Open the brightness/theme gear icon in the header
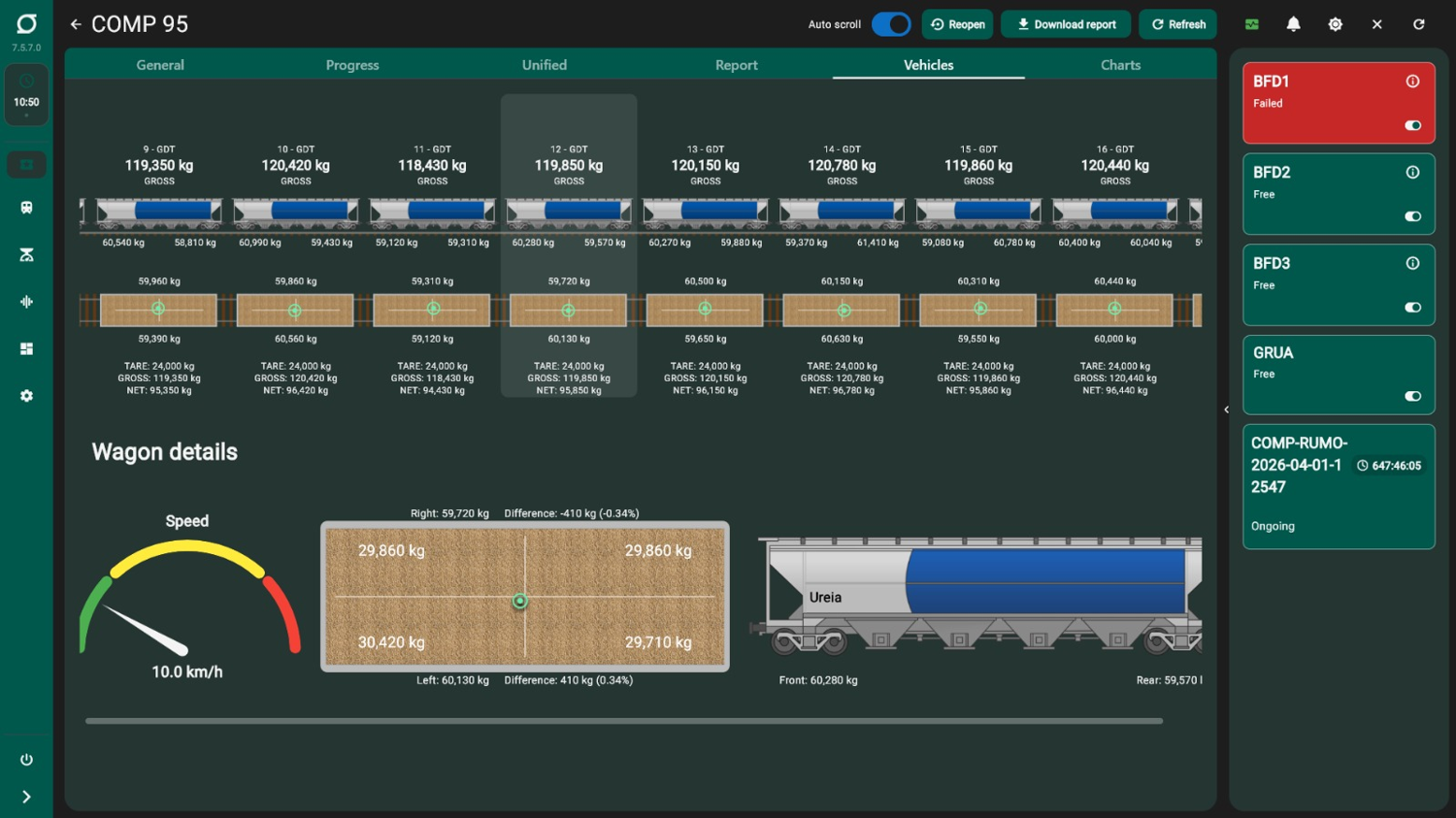This screenshot has height=818, width=1456. (1336, 24)
